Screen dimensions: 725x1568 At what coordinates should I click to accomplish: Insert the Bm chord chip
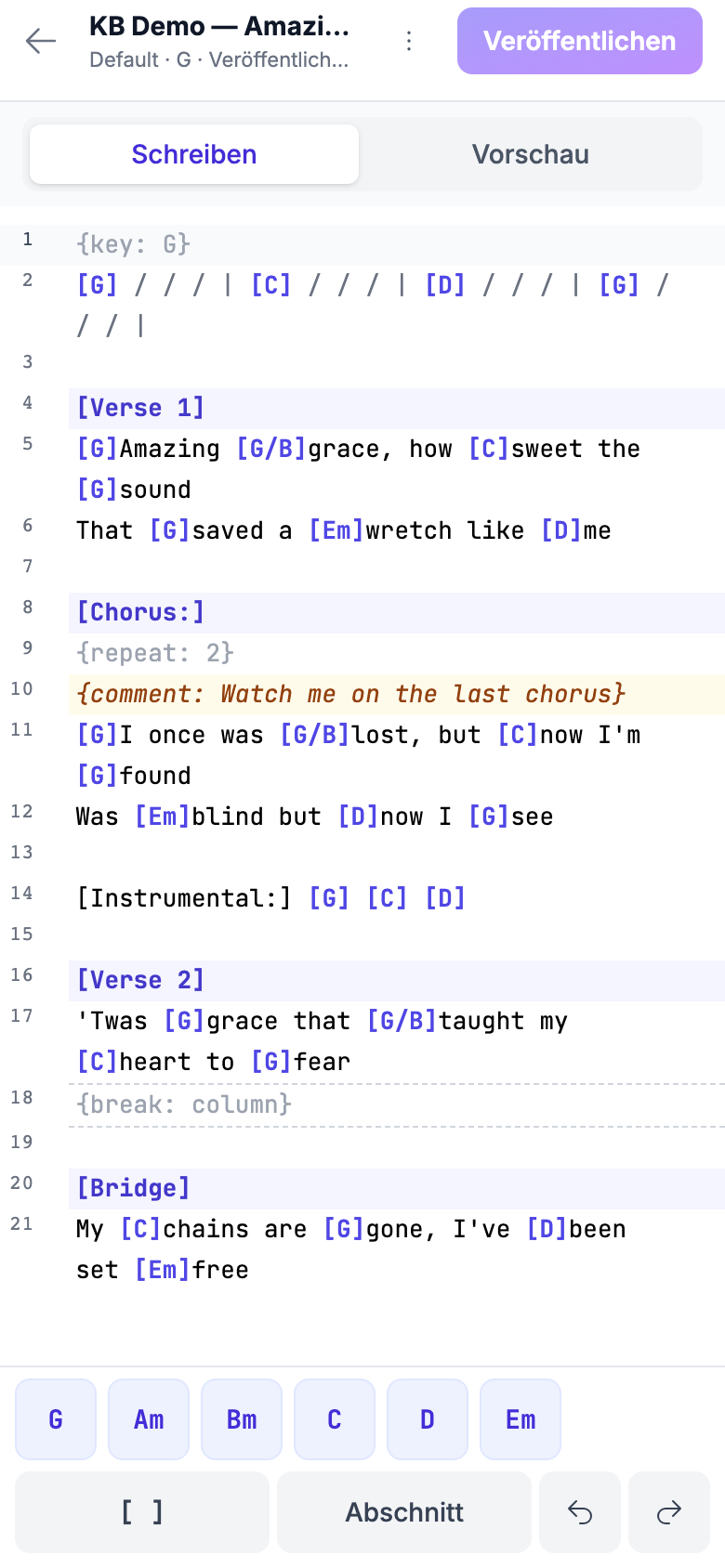pyautogui.click(x=242, y=1419)
